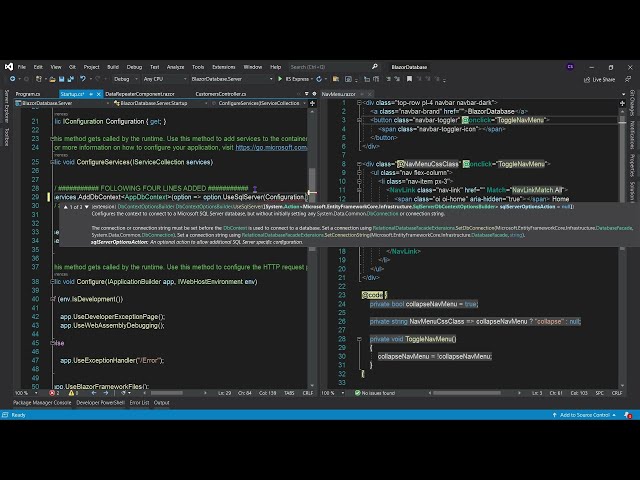Screen dimensions: 640x480
Task: Open the Output panel tab
Action: pyautogui.click(x=162, y=403)
